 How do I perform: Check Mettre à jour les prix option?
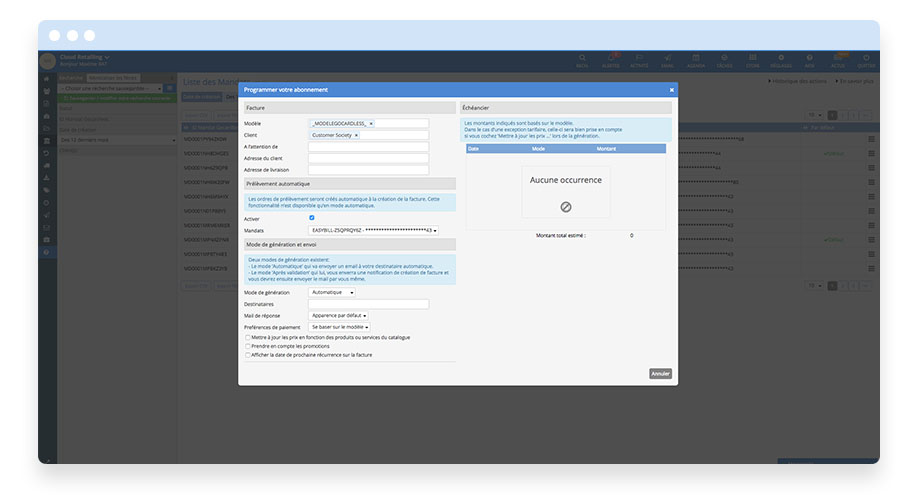tap(248, 337)
